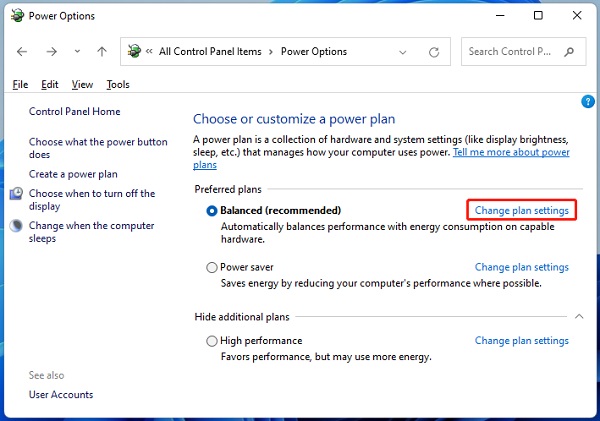Click the Preferred plans heading
The height and width of the screenshot is (421, 600).
[x=228, y=189]
